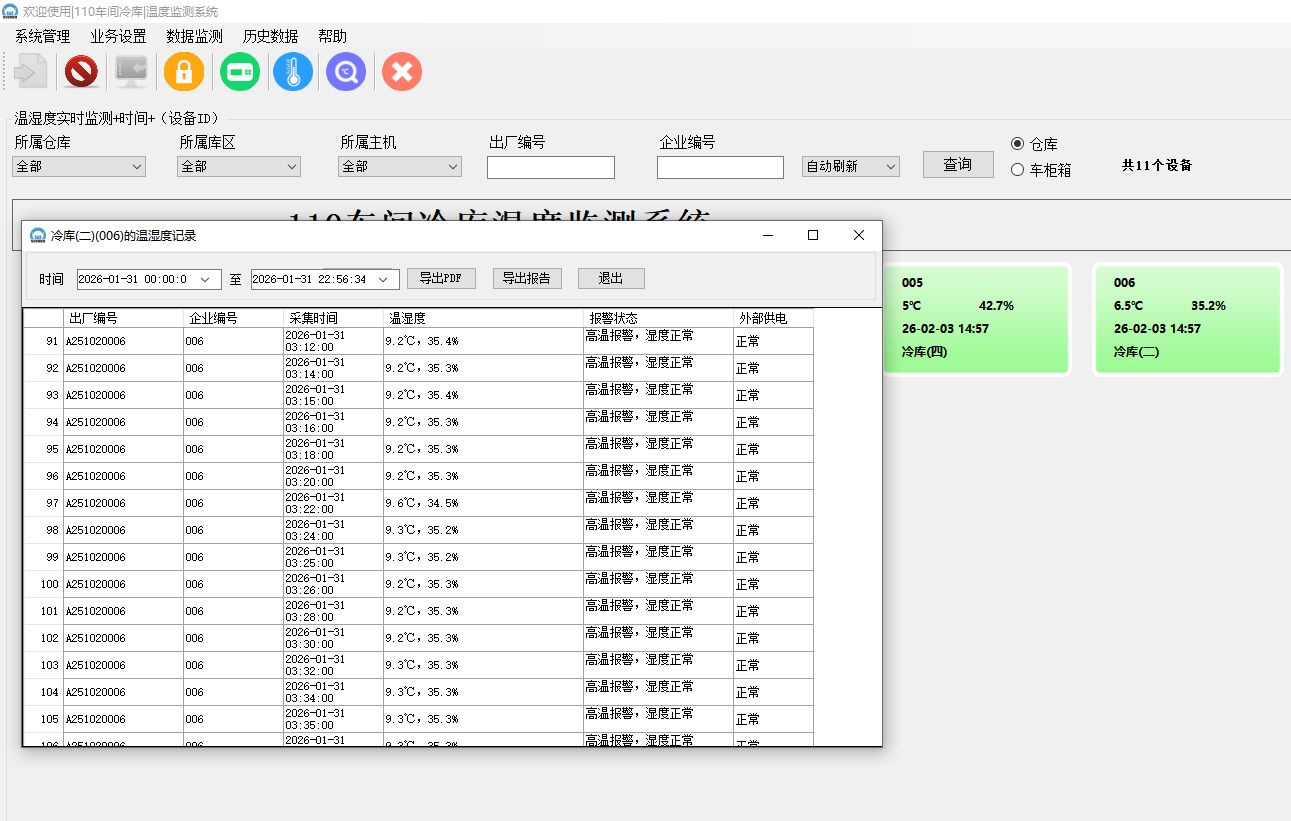The height and width of the screenshot is (821, 1291).
Task: Click the orange padlock toolbar icon
Action: pyautogui.click(x=184, y=72)
